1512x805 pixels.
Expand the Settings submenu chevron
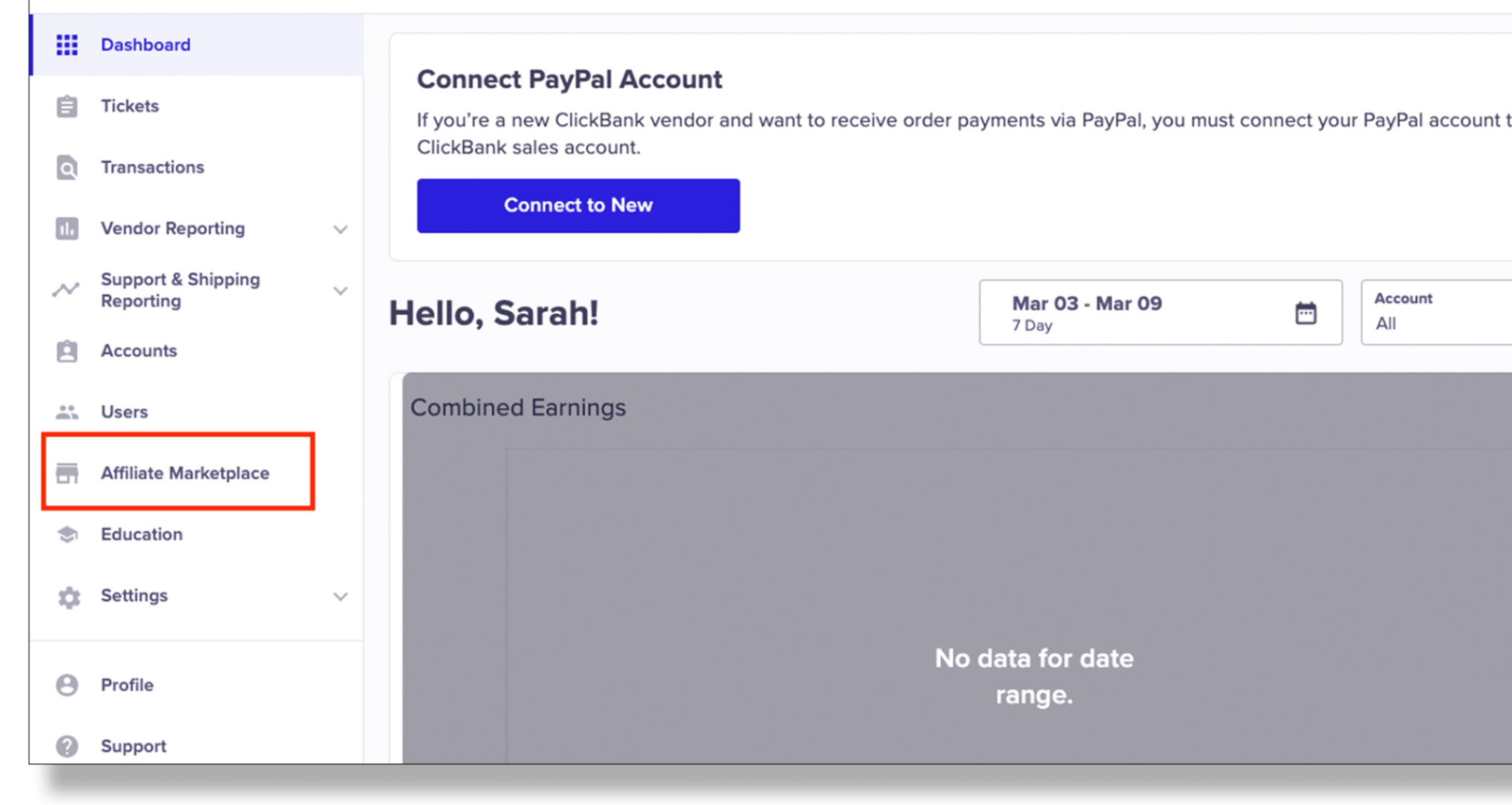[x=340, y=596]
